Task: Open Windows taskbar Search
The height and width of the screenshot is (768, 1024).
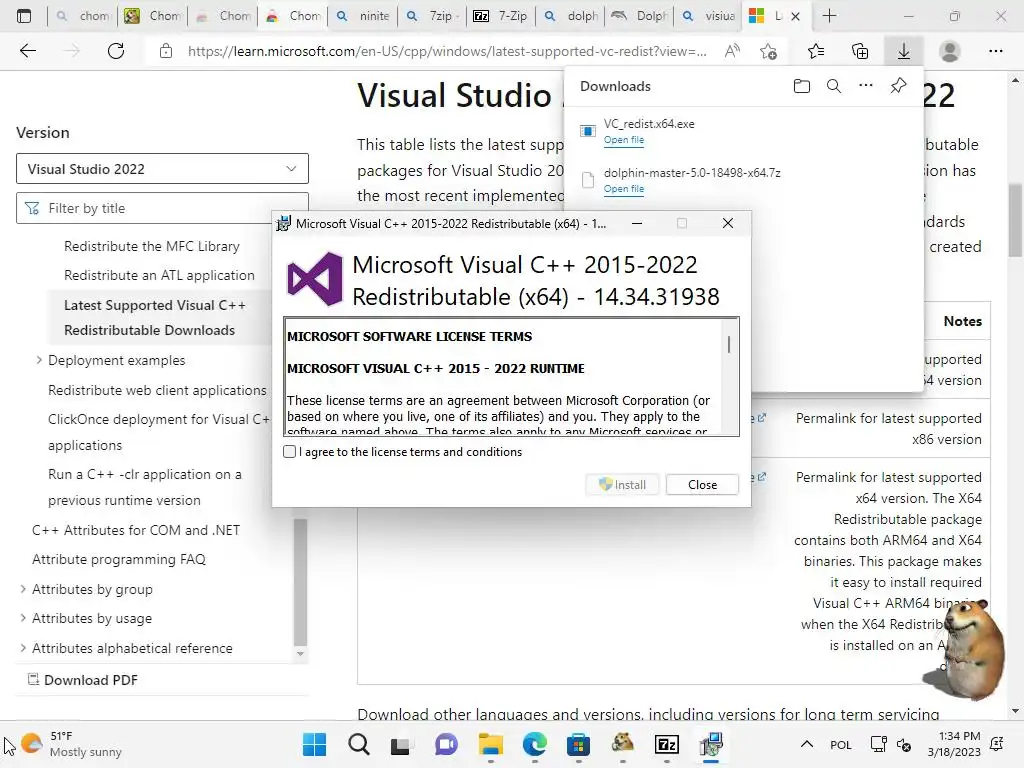Action: click(x=359, y=744)
